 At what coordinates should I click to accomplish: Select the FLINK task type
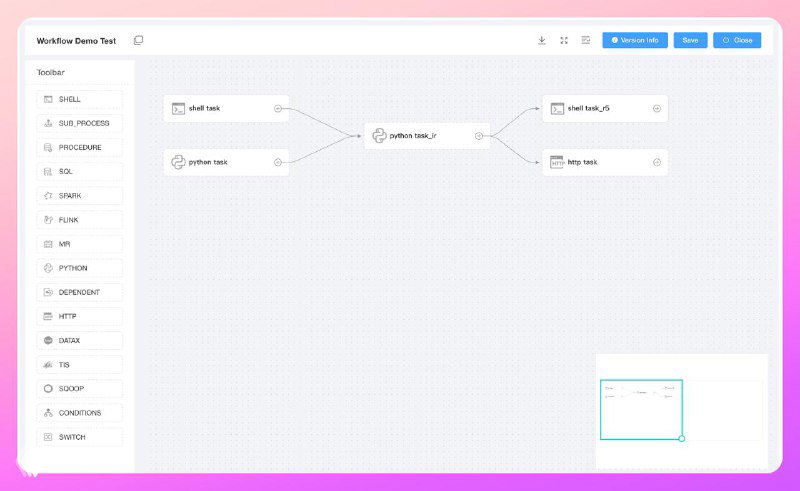[80, 220]
